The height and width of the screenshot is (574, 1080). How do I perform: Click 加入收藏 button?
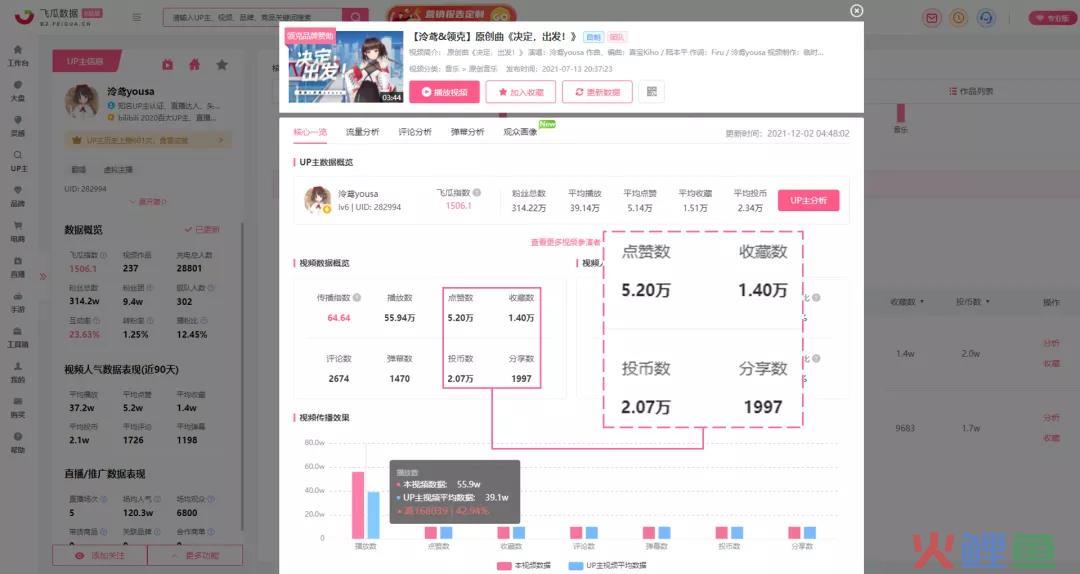click(x=521, y=92)
